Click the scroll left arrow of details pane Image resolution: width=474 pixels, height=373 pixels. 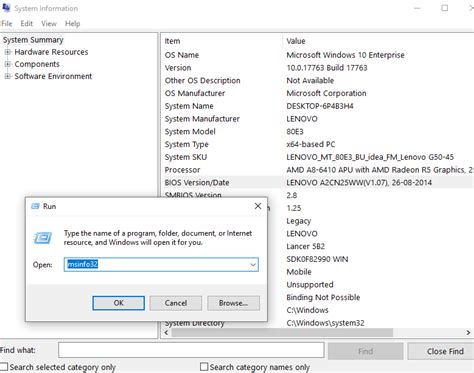click(166, 332)
